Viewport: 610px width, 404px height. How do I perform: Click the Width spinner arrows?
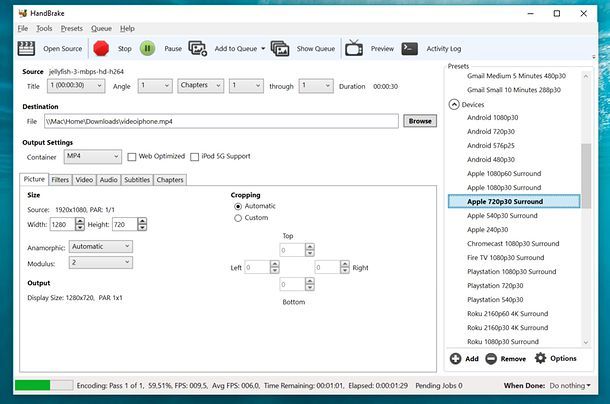[x=80, y=225]
